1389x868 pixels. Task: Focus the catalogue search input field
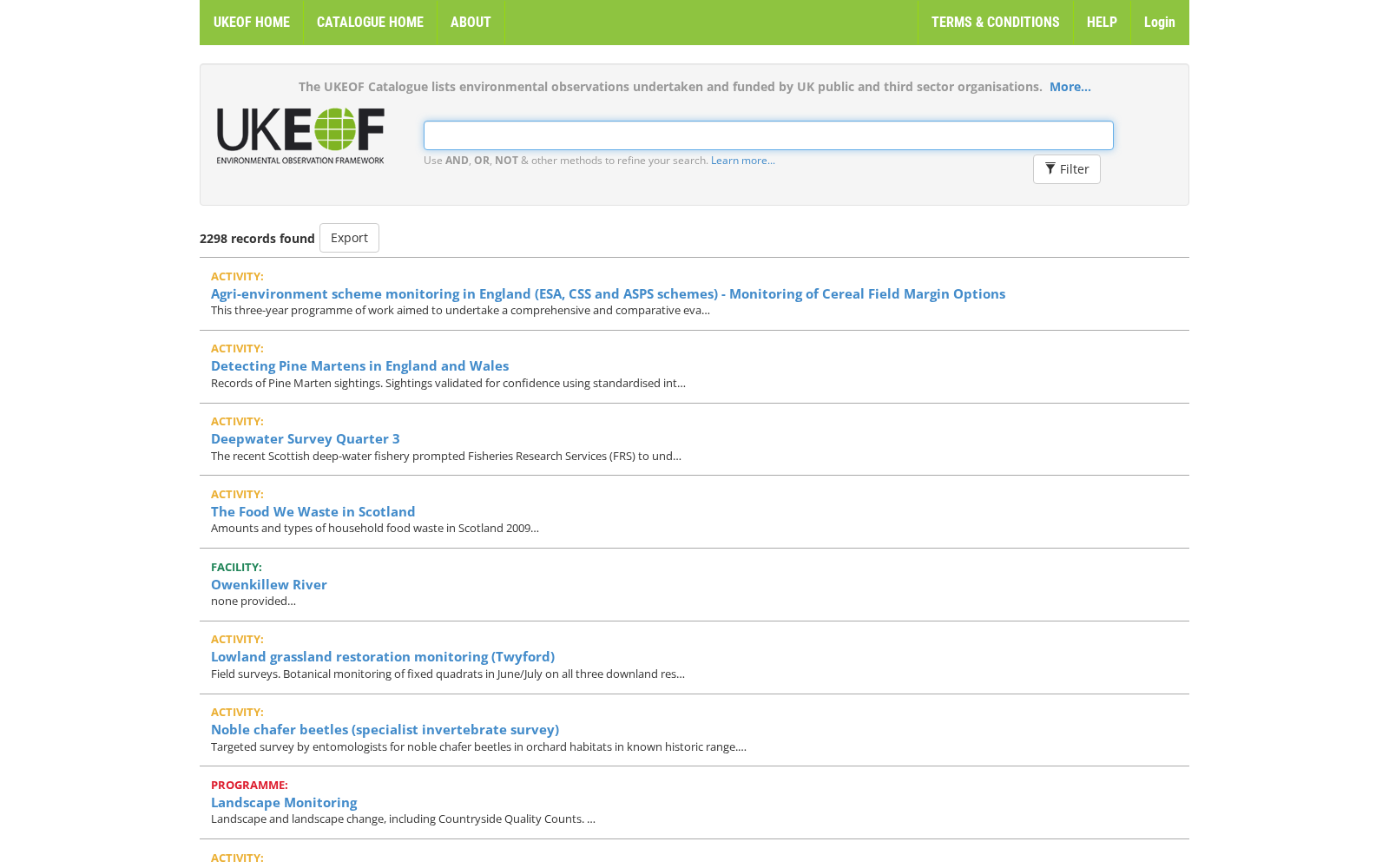[768, 135]
